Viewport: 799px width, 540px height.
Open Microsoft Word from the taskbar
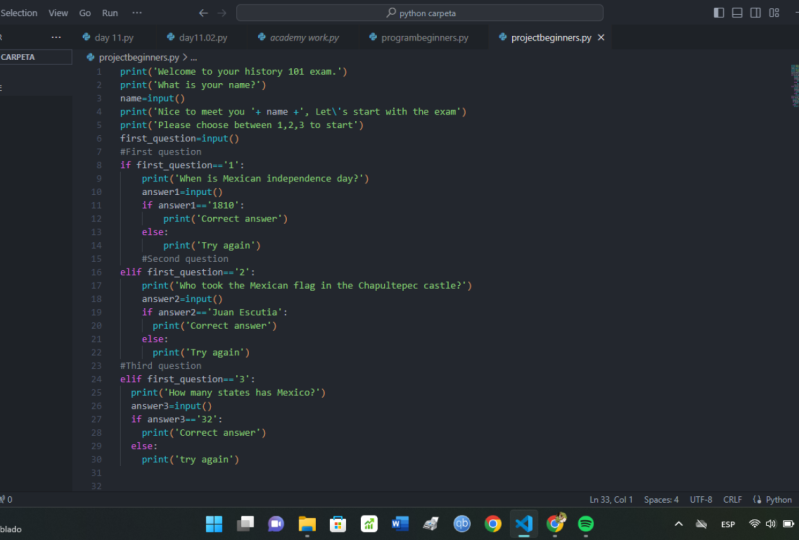400,524
